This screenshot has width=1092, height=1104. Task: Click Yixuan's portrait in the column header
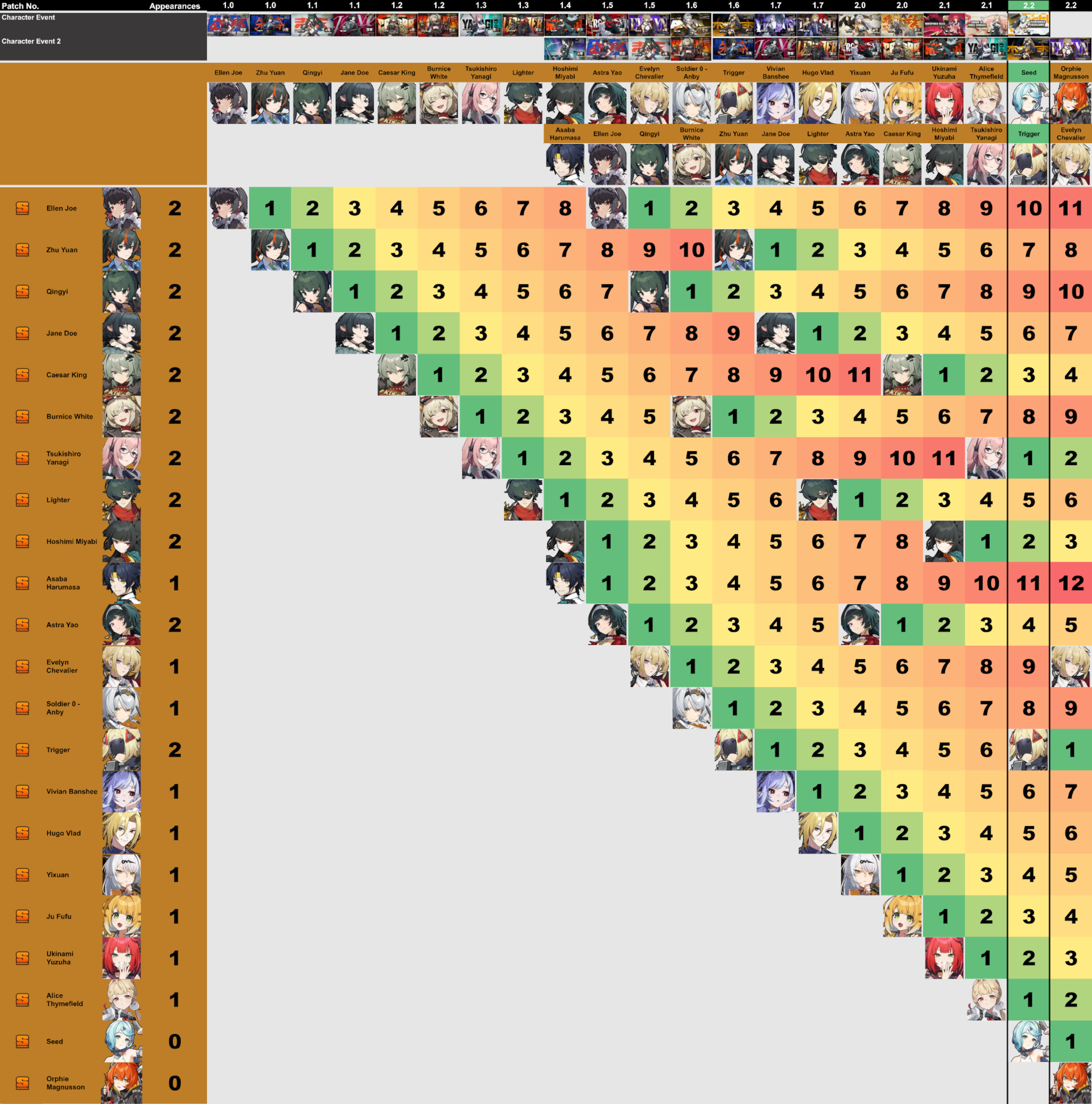click(860, 104)
